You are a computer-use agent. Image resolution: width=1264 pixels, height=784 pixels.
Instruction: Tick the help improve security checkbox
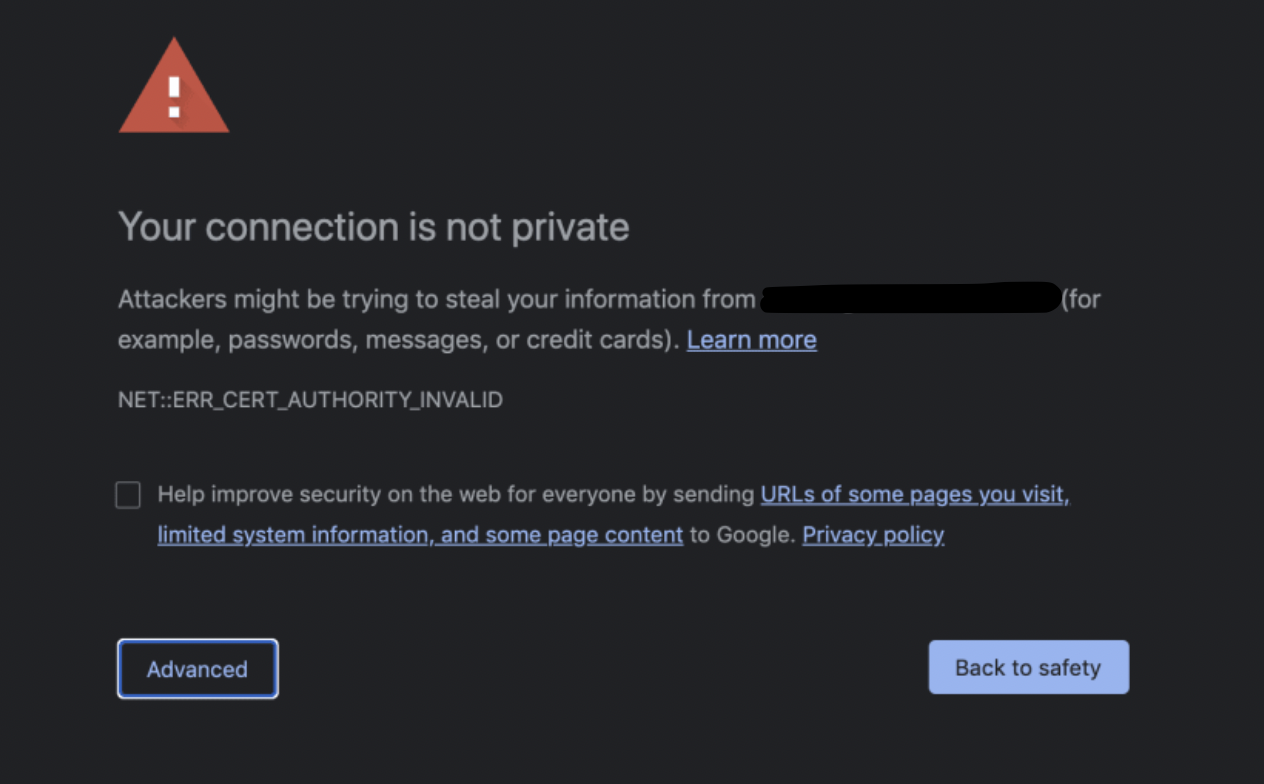(128, 495)
